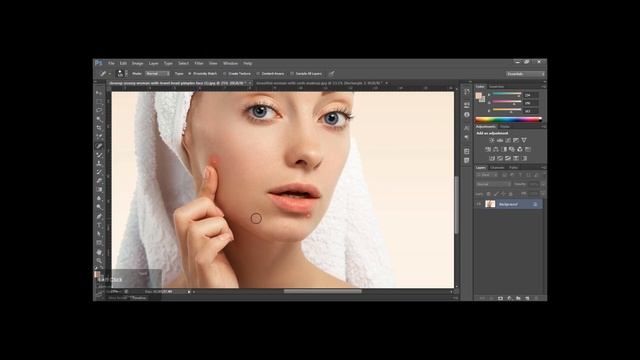Toggle lock image pixels in Layers panel
The height and width of the screenshot is (360, 640).
[x=496, y=194]
